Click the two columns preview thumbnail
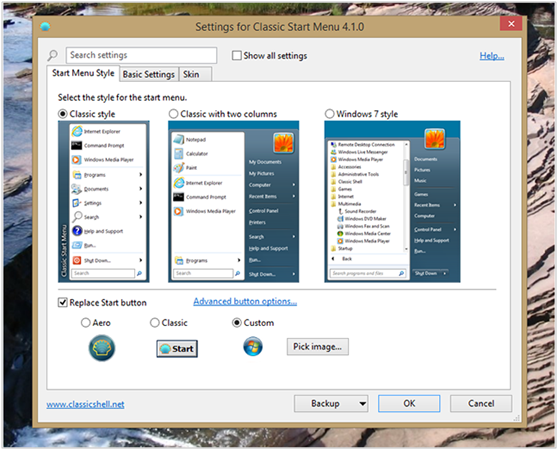The width and height of the screenshot is (559, 450). click(234, 202)
